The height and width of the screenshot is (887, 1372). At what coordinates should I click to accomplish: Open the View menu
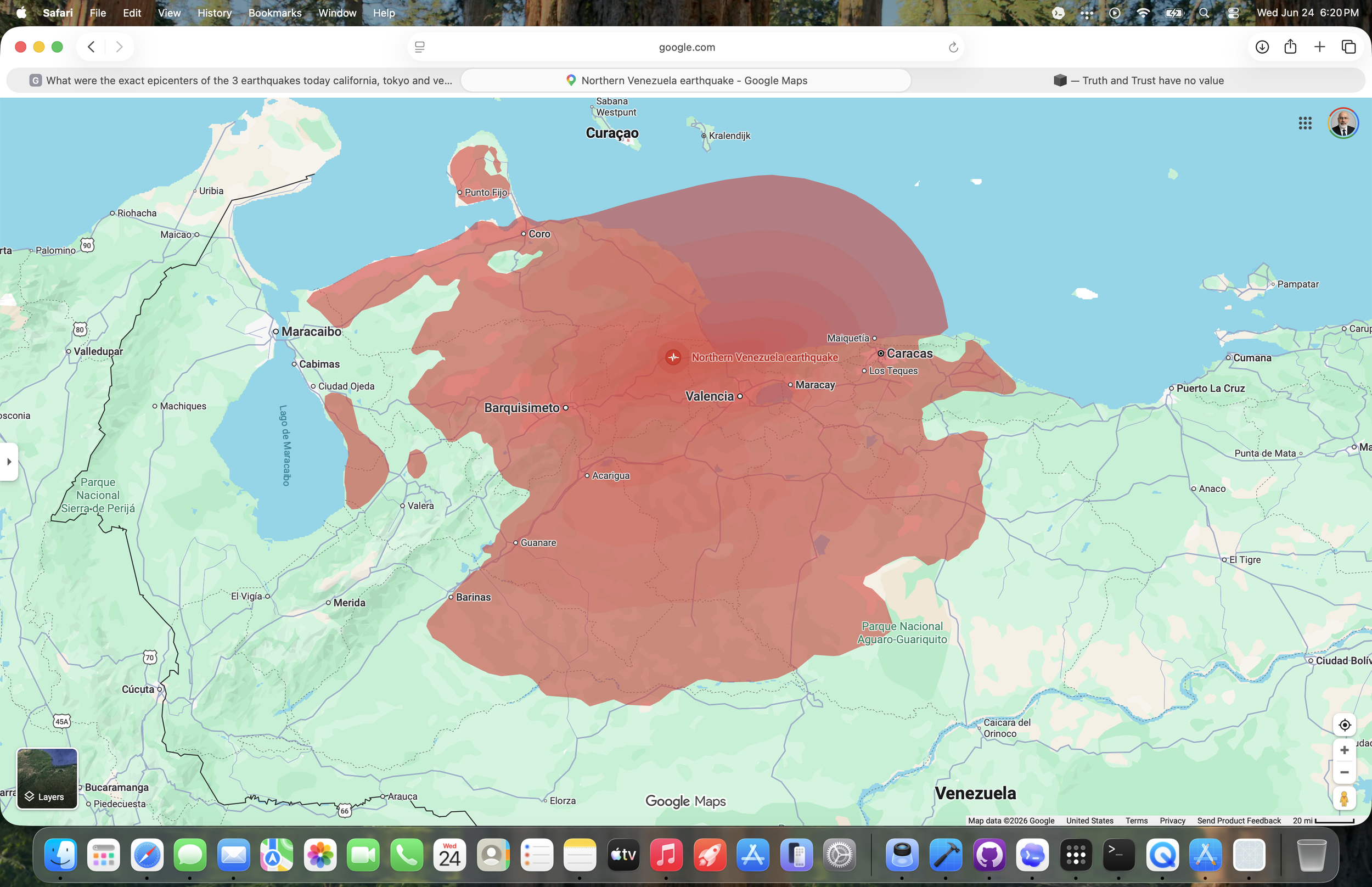click(x=169, y=13)
